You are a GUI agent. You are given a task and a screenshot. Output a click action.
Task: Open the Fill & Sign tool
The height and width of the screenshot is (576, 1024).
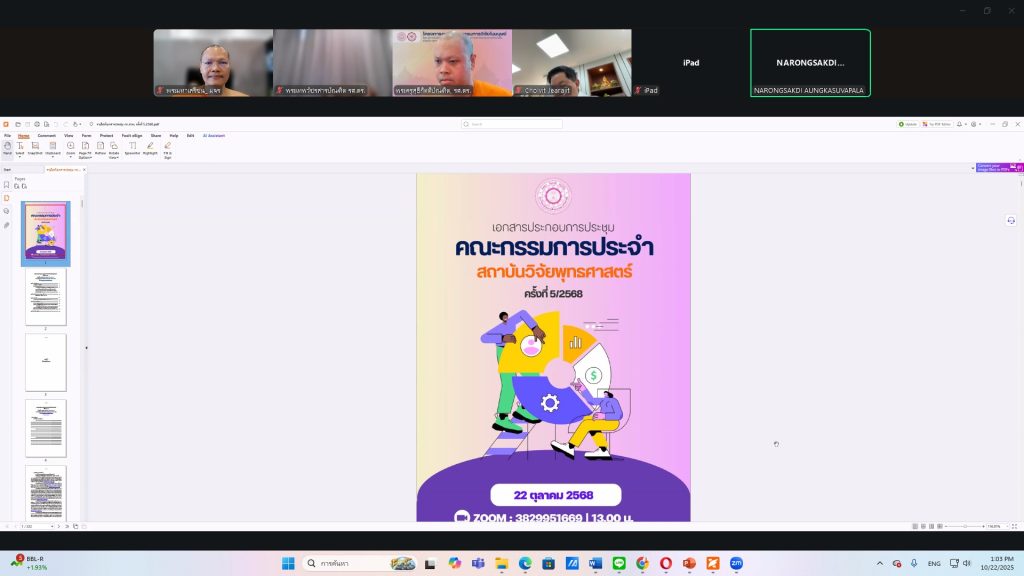(x=167, y=147)
